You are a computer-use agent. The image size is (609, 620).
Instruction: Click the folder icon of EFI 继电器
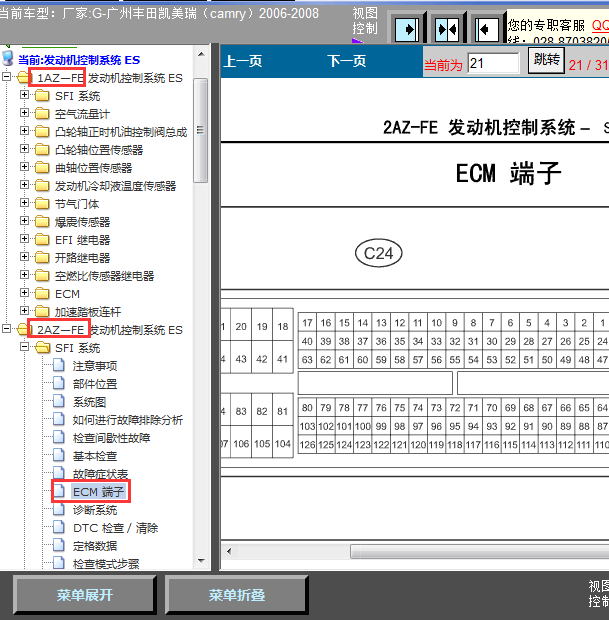click(x=42, y=240)
